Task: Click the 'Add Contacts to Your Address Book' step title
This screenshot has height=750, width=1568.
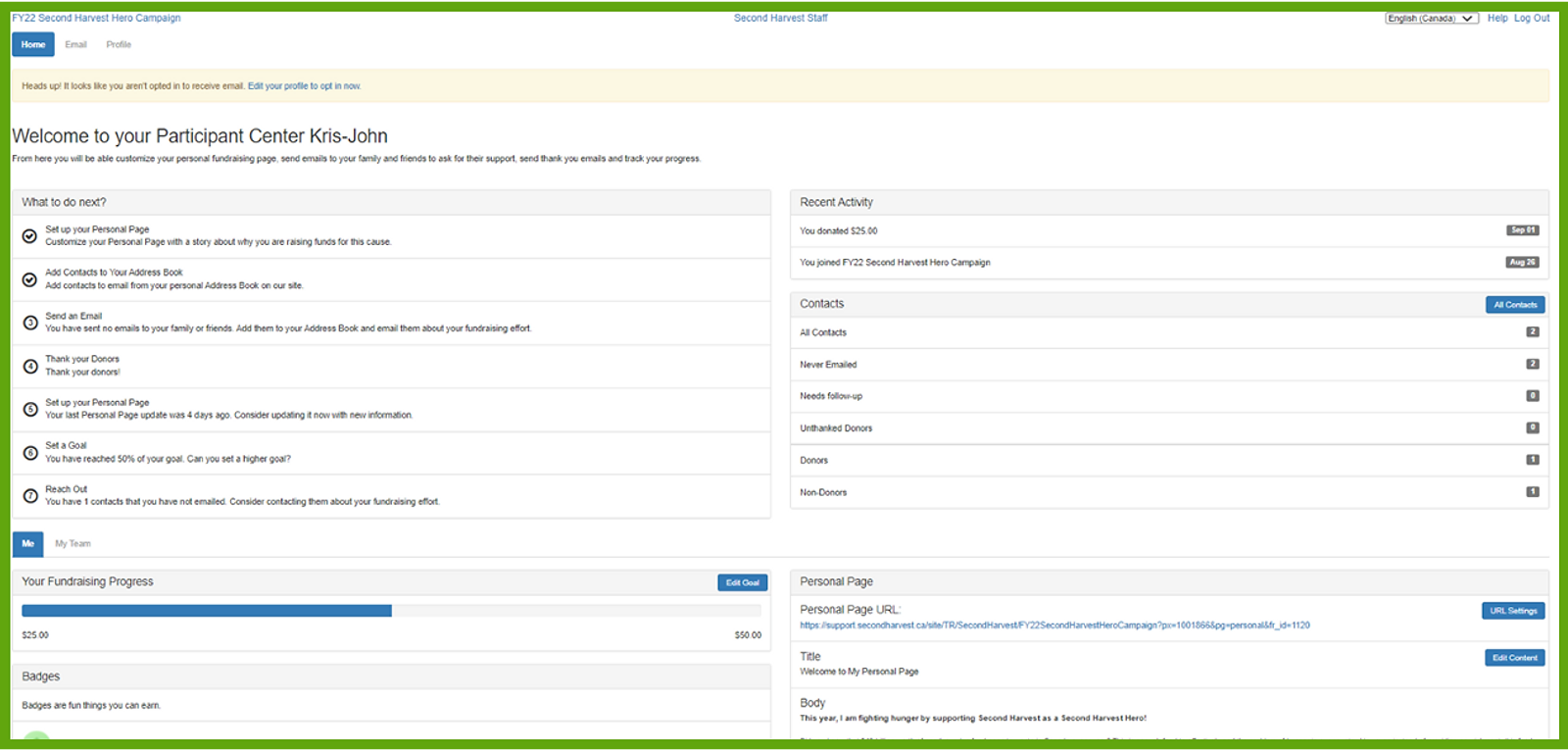Action: click(x=114, y=273)
